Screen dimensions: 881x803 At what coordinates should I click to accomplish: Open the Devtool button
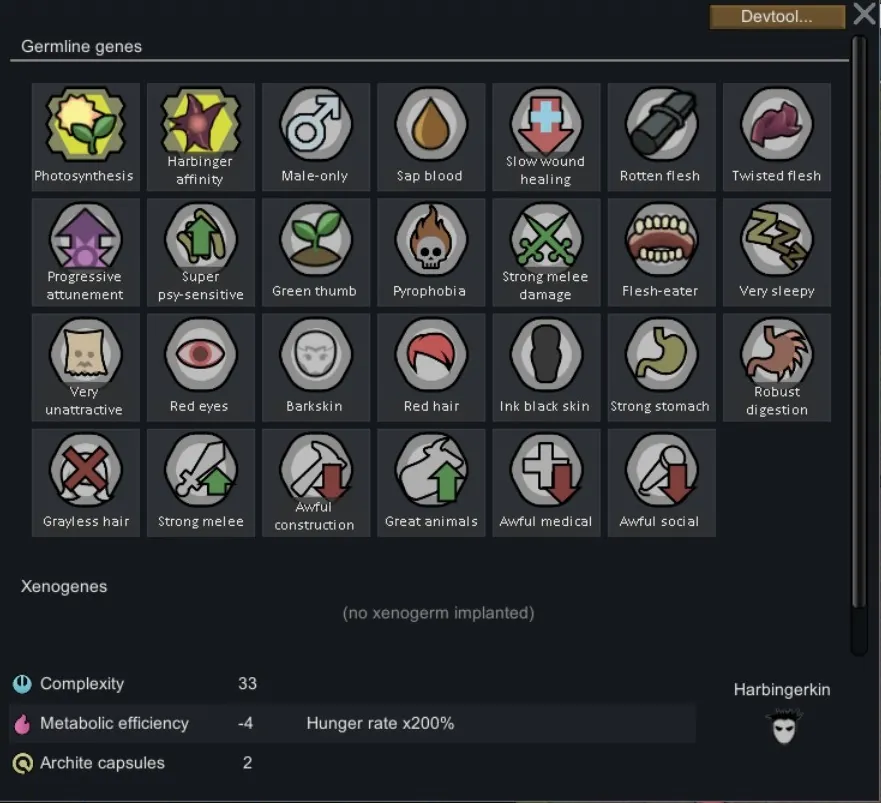(777, 17)
